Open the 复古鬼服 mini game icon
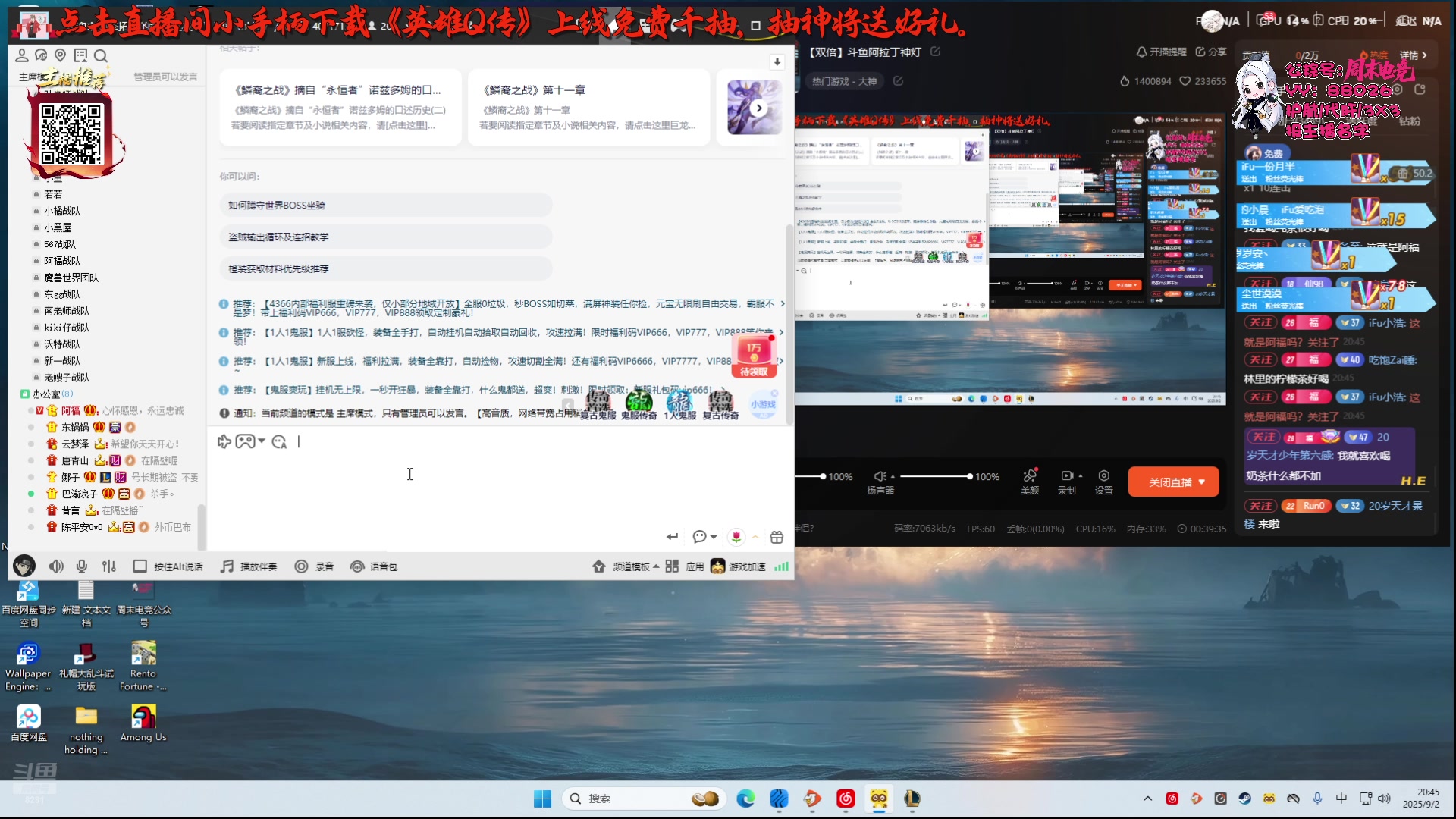This screenshot has width=1456, height=819. coord(598,405)
